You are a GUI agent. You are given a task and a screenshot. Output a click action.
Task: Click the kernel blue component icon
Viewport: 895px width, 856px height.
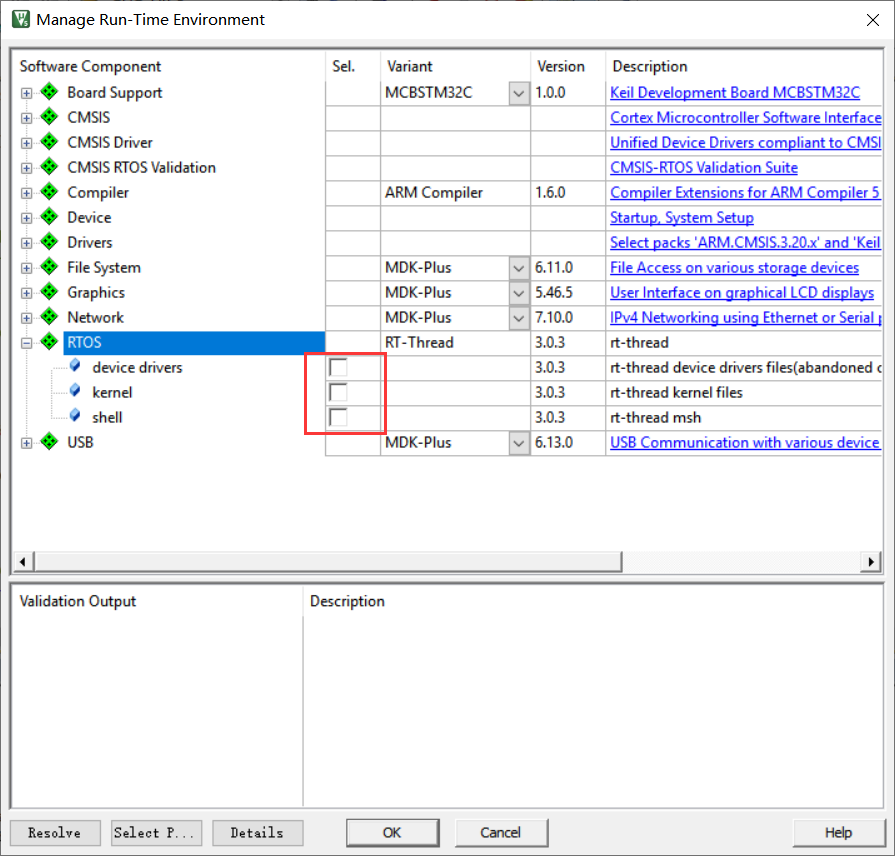tap(75, 391)
